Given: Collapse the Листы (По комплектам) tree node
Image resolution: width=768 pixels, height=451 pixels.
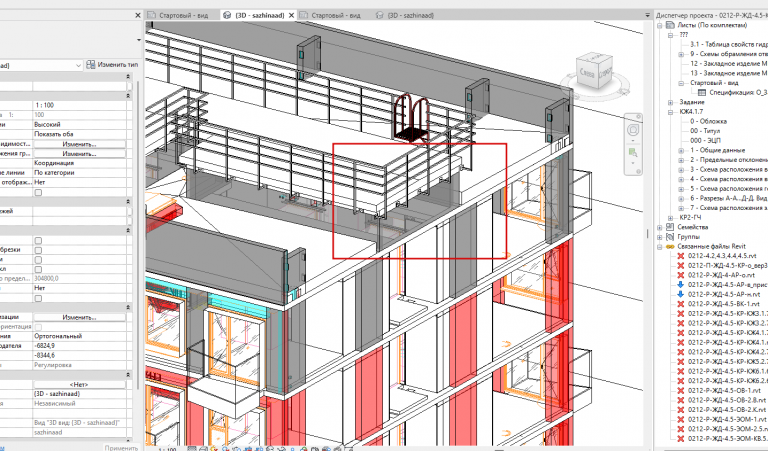Looking at the screenshot, I should (660, 25).
